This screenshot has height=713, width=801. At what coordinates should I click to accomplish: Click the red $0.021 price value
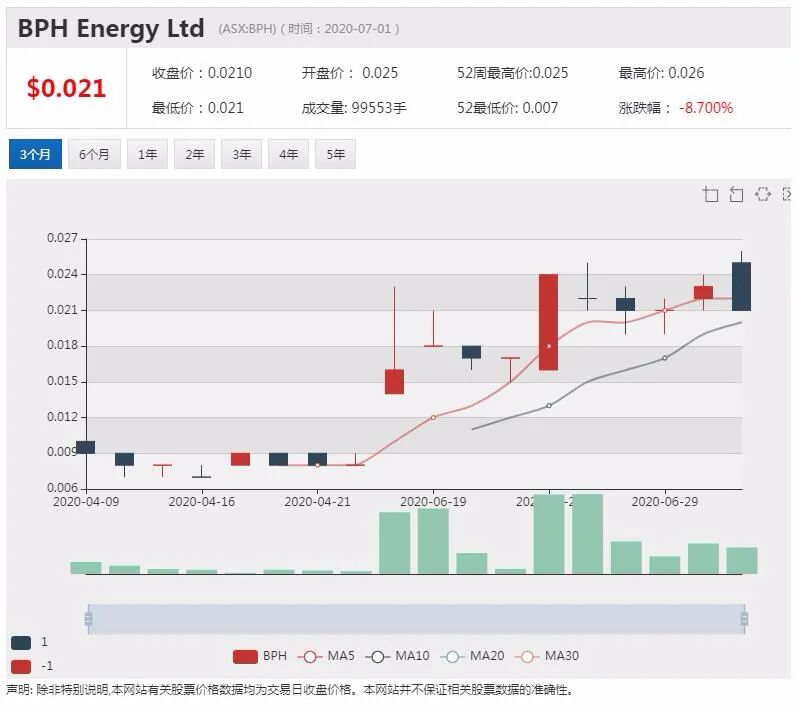[66, 88]
